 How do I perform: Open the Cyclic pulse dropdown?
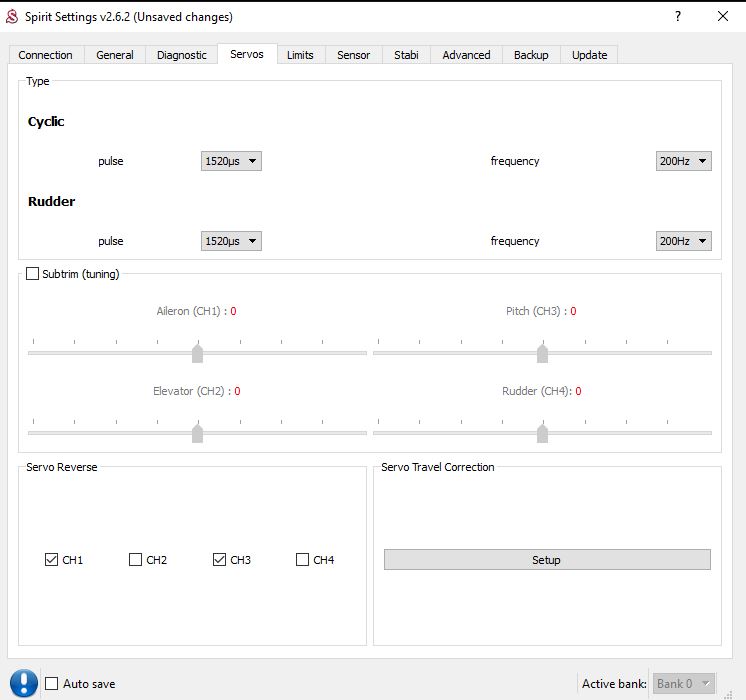231,161
